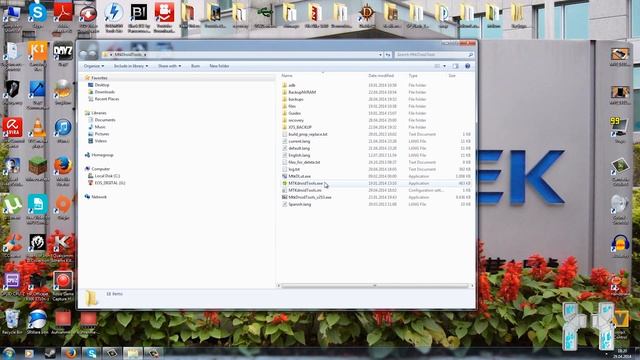Click the Mozilla Firefox desktop icon
The height and width of the screenshot is (360, 640).
click(x=63, y=167)
